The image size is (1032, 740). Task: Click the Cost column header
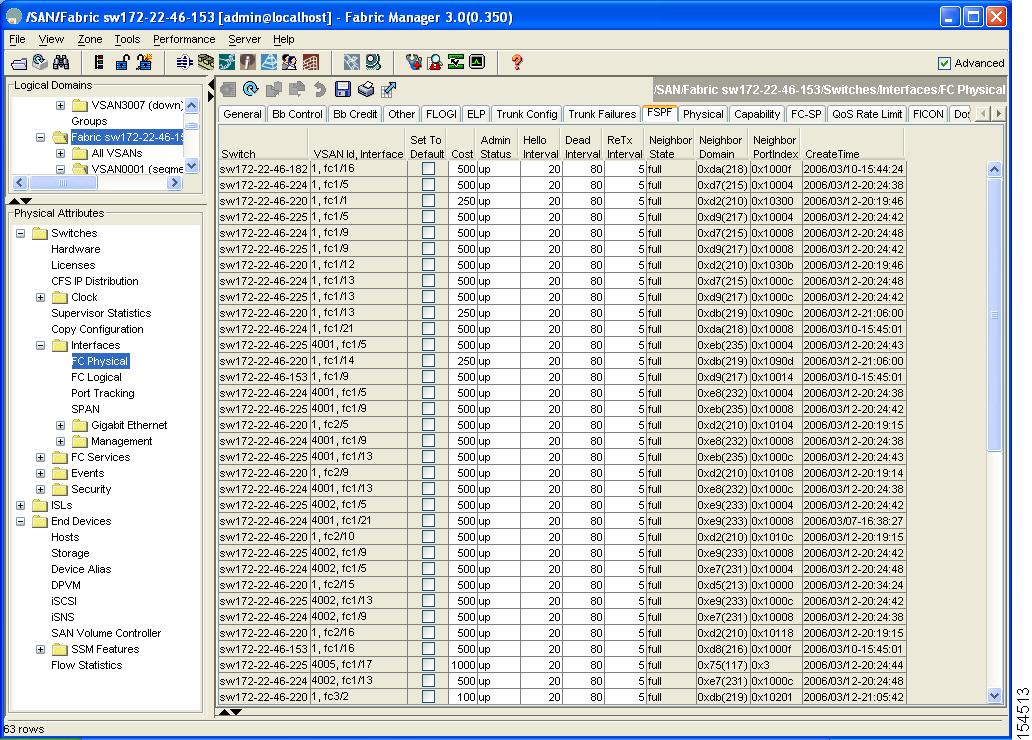click(462, 154)
